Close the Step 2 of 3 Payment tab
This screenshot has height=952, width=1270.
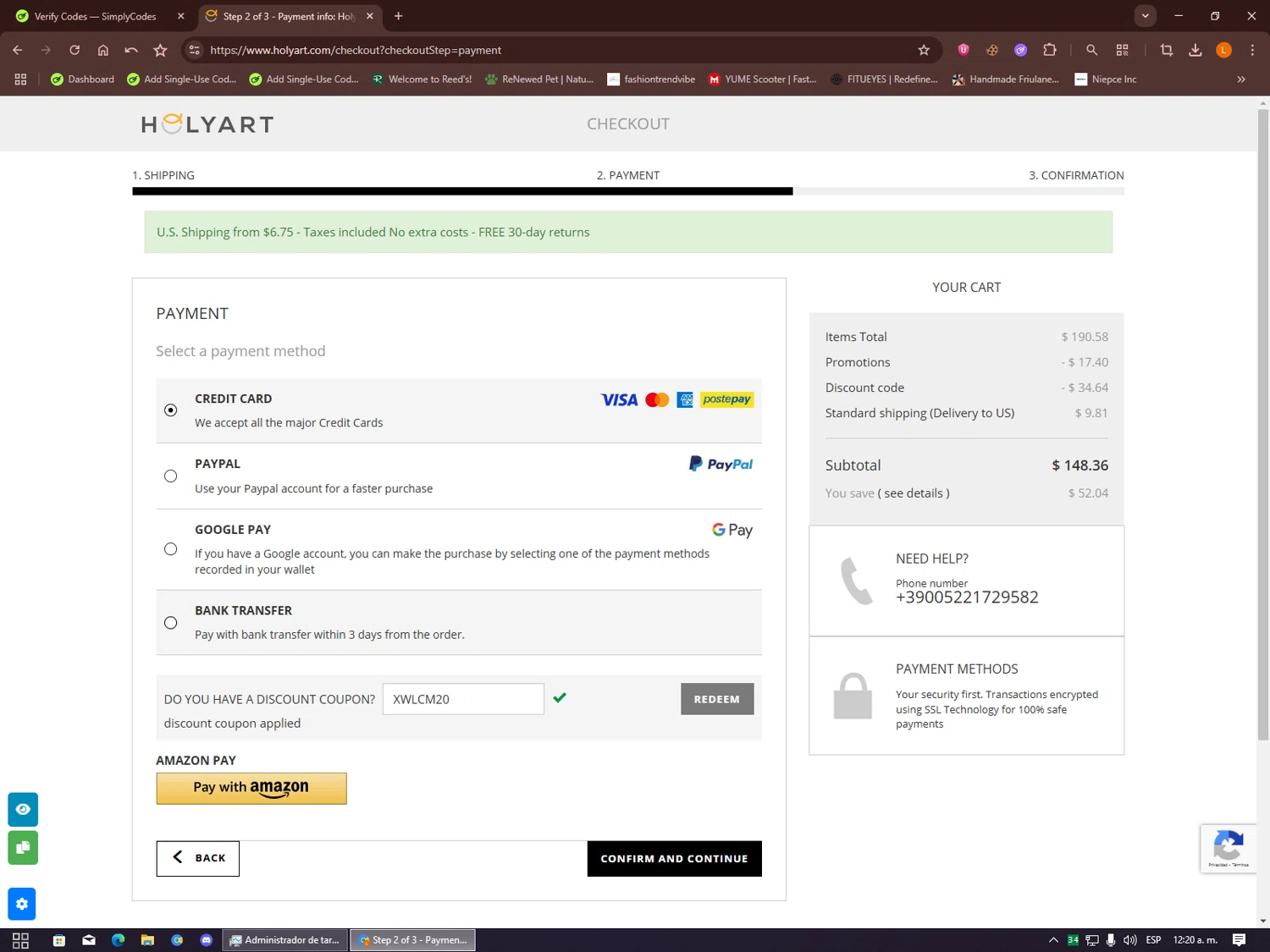370,16
